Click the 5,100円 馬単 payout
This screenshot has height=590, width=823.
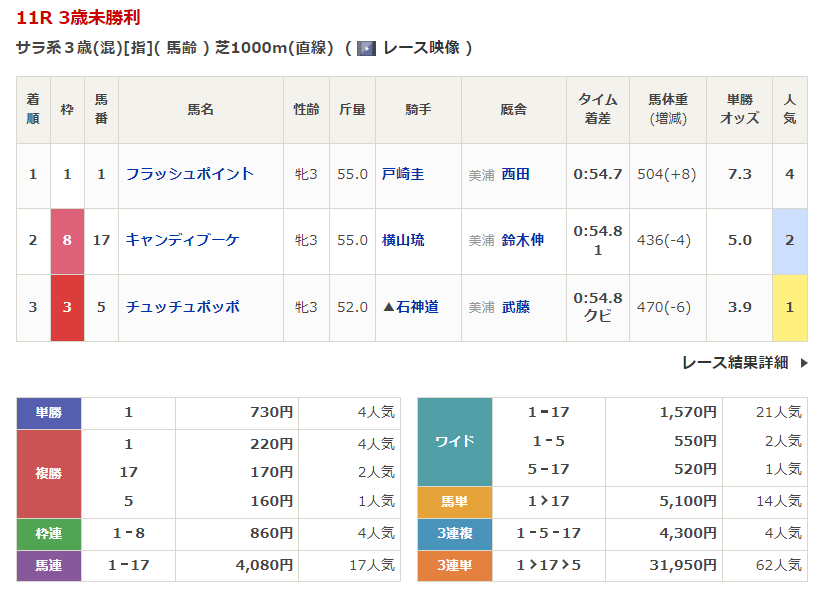tap(688, 501)
